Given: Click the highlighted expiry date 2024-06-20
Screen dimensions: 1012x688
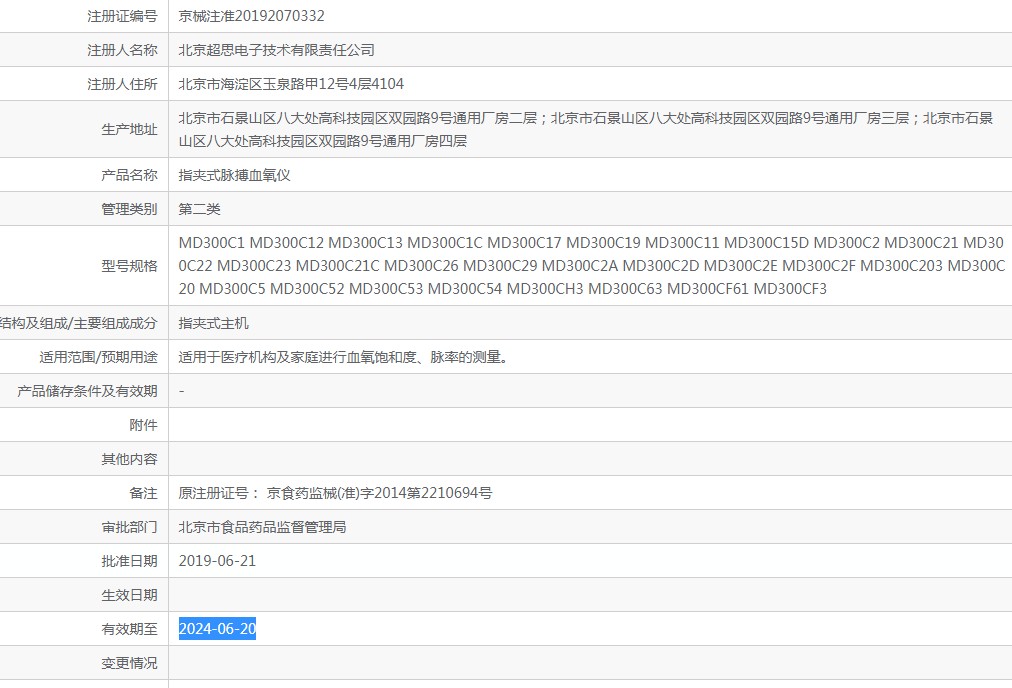Looking at the screenshot, I should [x=218, y=629].
